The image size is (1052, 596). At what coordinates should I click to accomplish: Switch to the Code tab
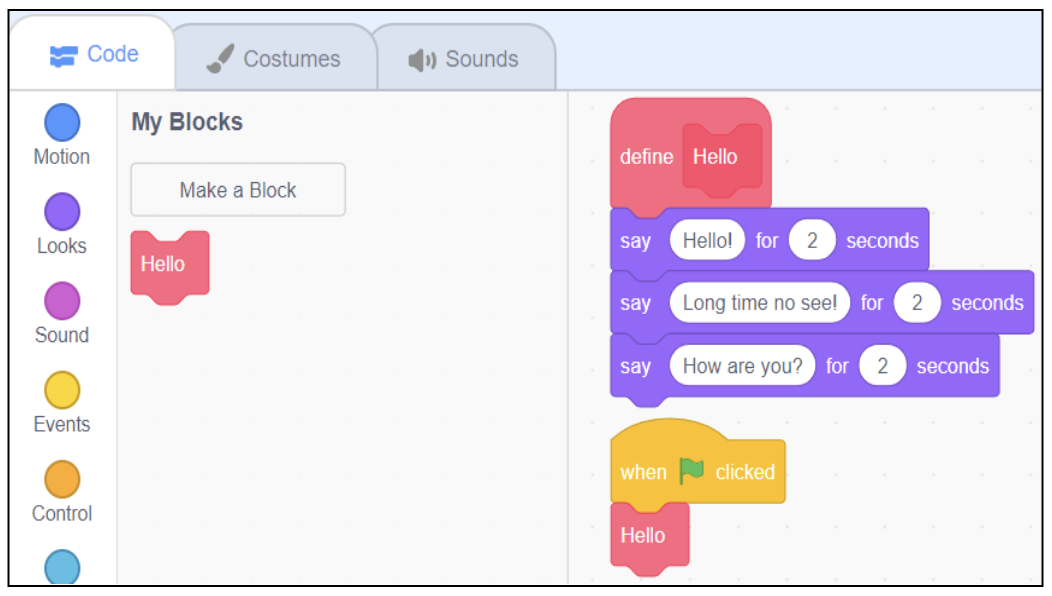point(94,55)
